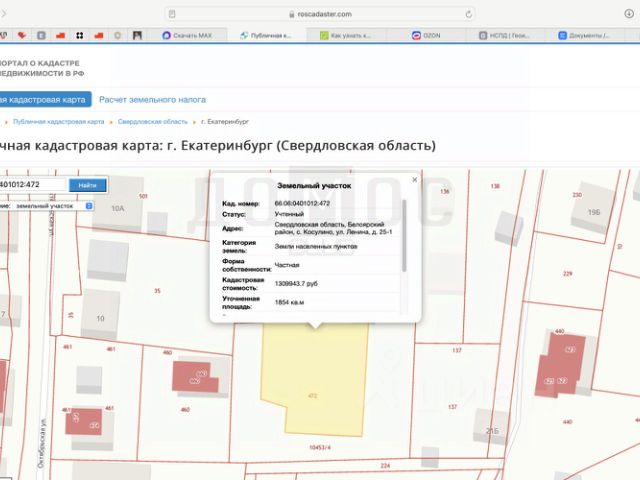Click the Найти search button
Viewport: 640px width, 480px height.
(87, 185)
